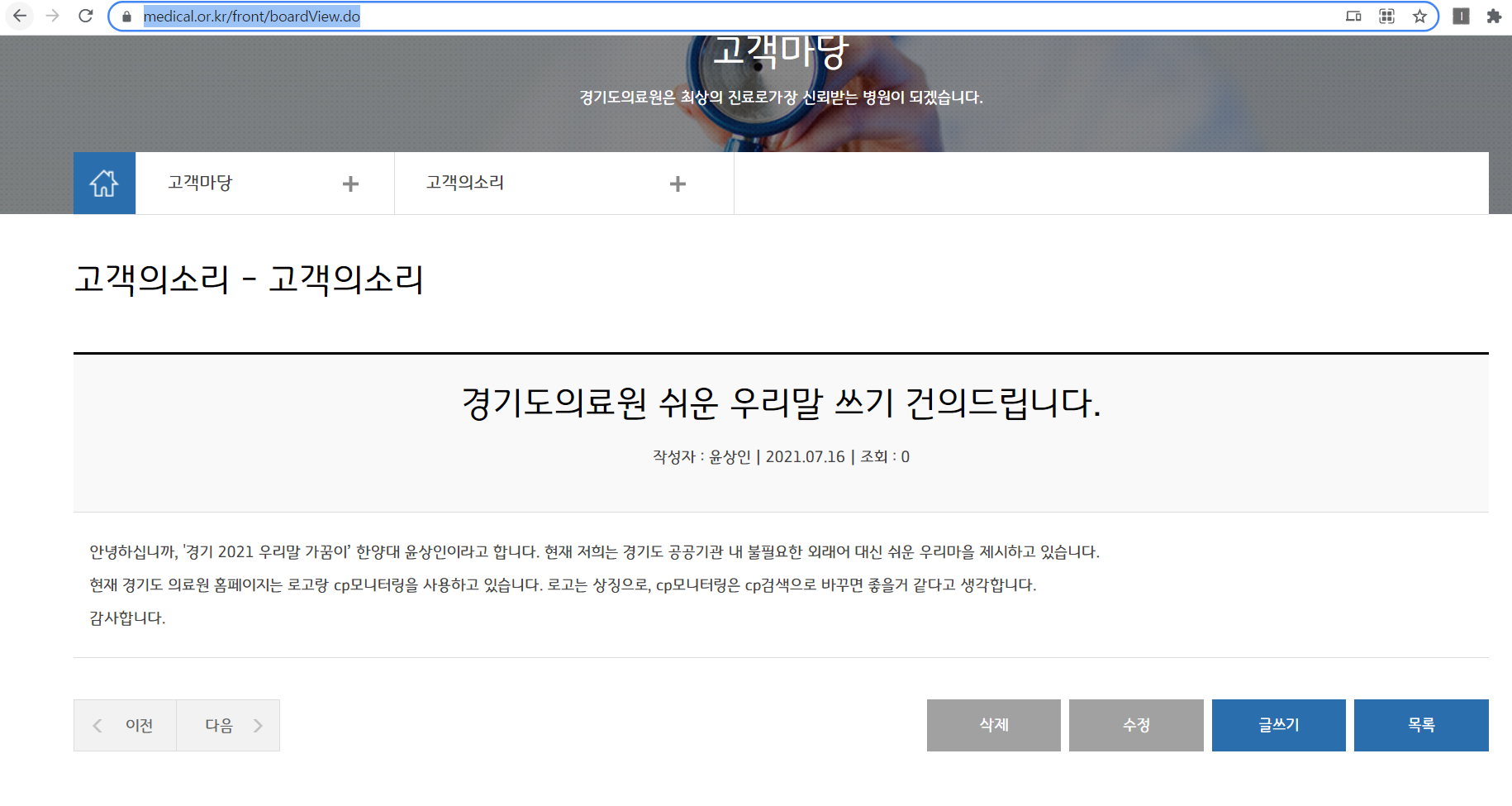The width and height of the screenshot is (1512, 806).
Task: Click the medical.or.kr address bar URL
Action: click(x=251, y=17)
